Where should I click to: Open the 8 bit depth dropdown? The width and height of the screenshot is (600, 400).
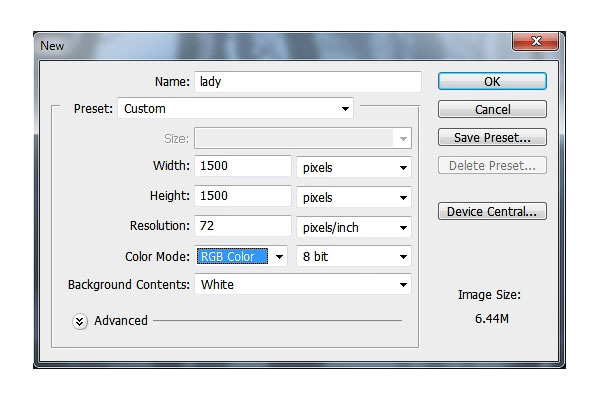tap(354, 256)
